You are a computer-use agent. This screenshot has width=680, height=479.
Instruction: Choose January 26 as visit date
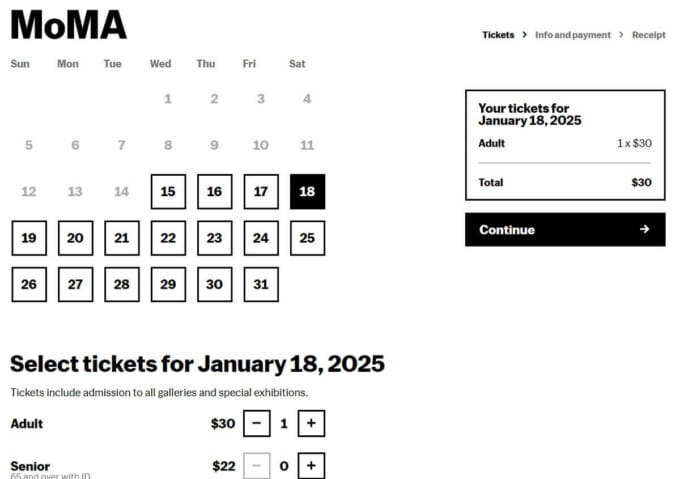pos(28,284)
